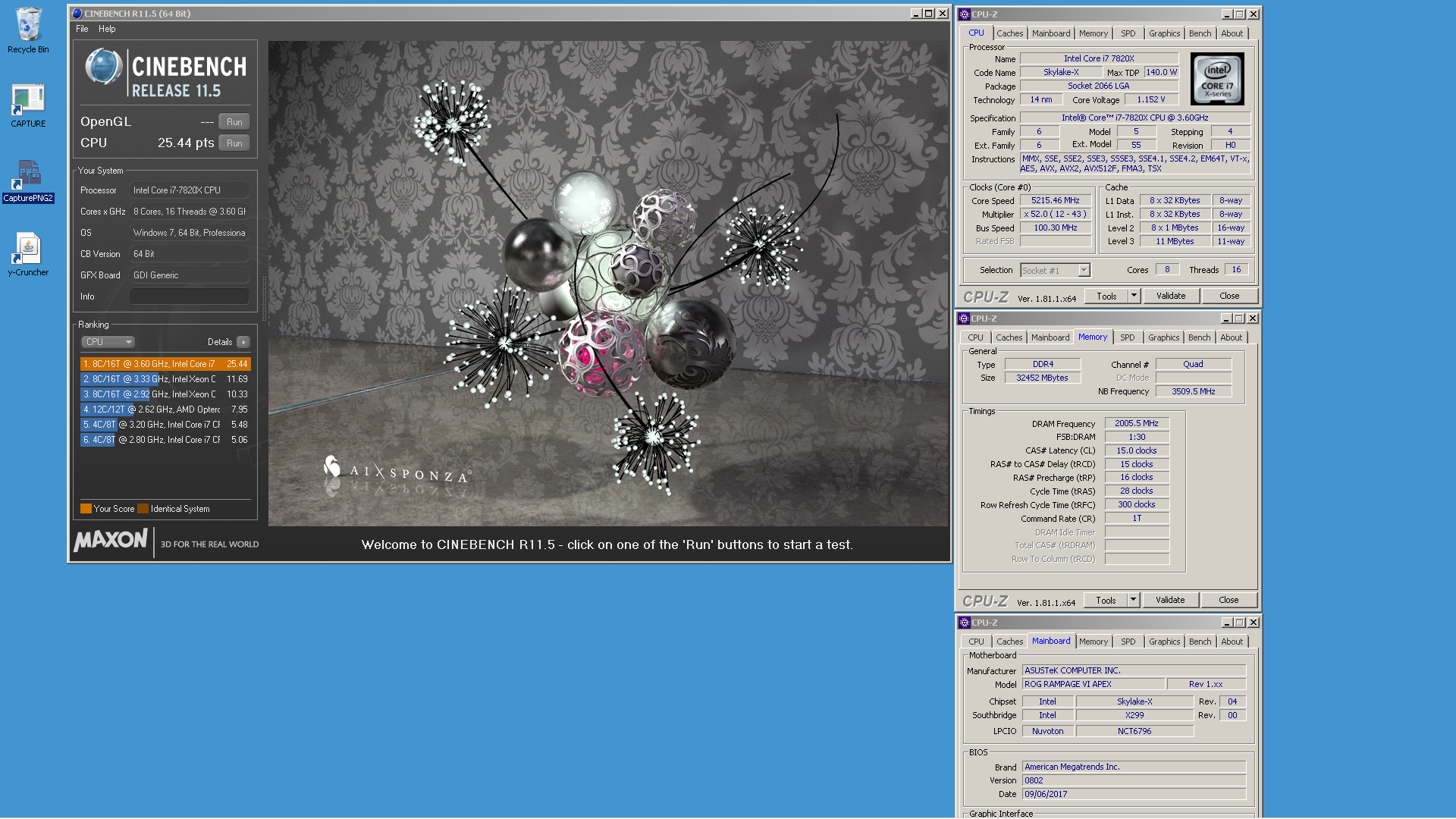Switch to SPD tab in top CPU-Z window
This screenshot has width=1456, height=819.
coord(1128,33)
